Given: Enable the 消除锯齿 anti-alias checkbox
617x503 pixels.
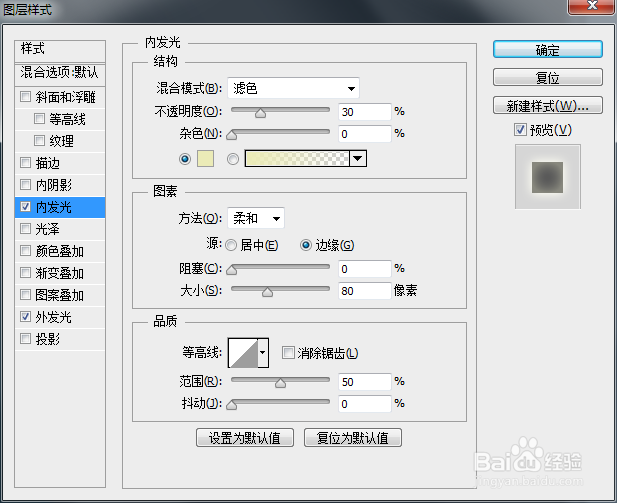Looking at the screenshot, I should point(288,353).
